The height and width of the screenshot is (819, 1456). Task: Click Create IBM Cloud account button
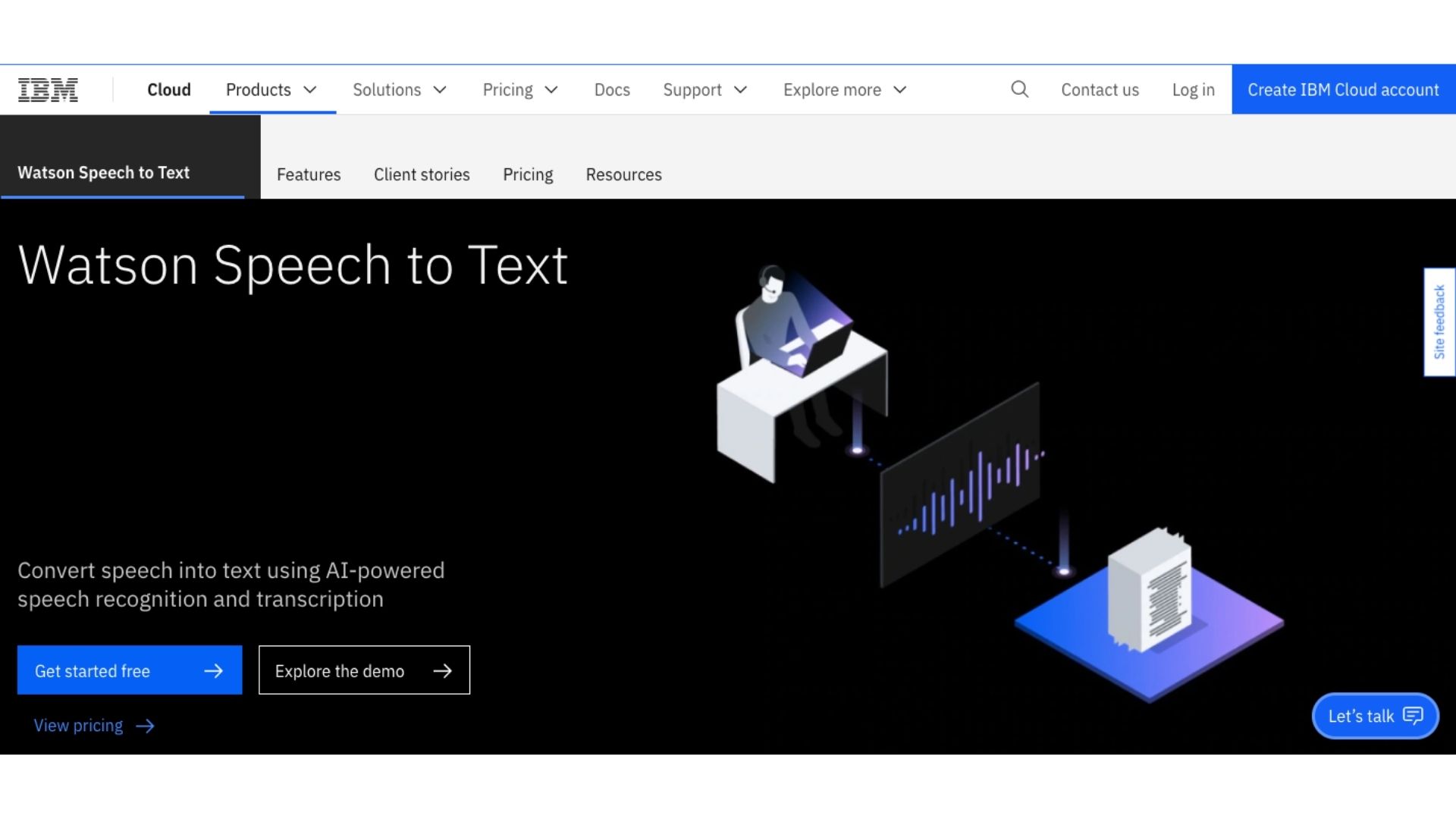click(1343, 89)
